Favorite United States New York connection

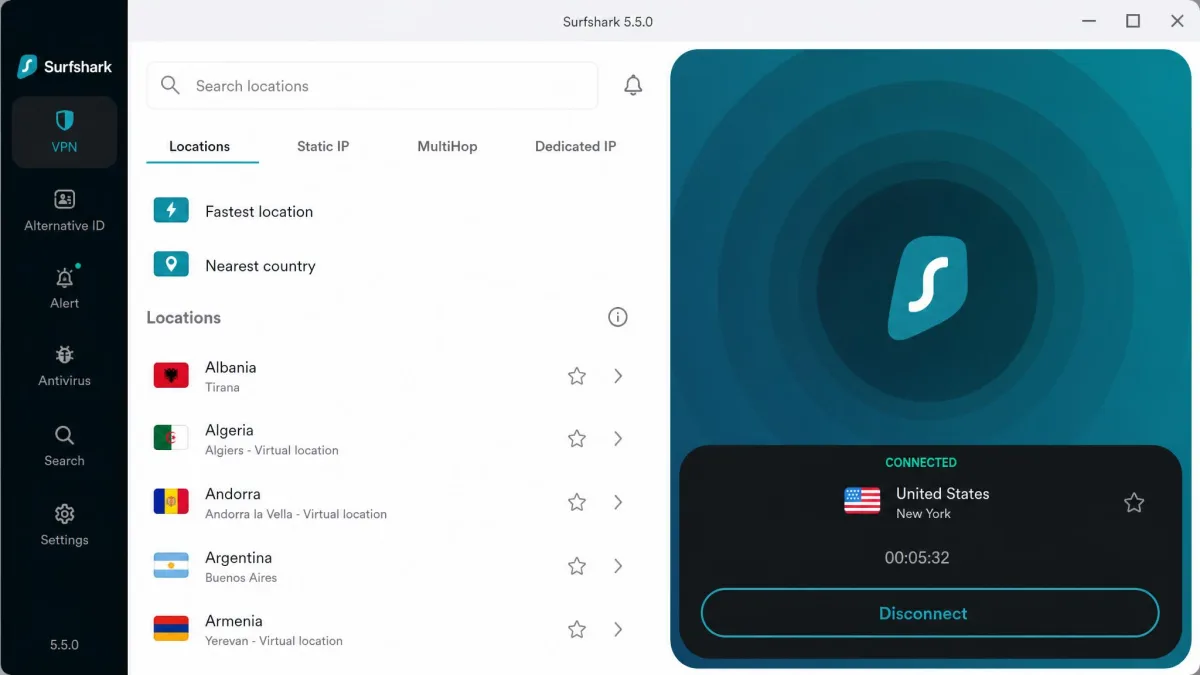(x=1134, y=503)
